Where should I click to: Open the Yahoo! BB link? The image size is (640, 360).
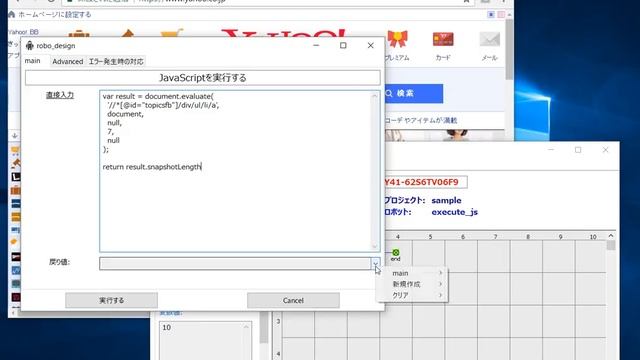point(23,32)
